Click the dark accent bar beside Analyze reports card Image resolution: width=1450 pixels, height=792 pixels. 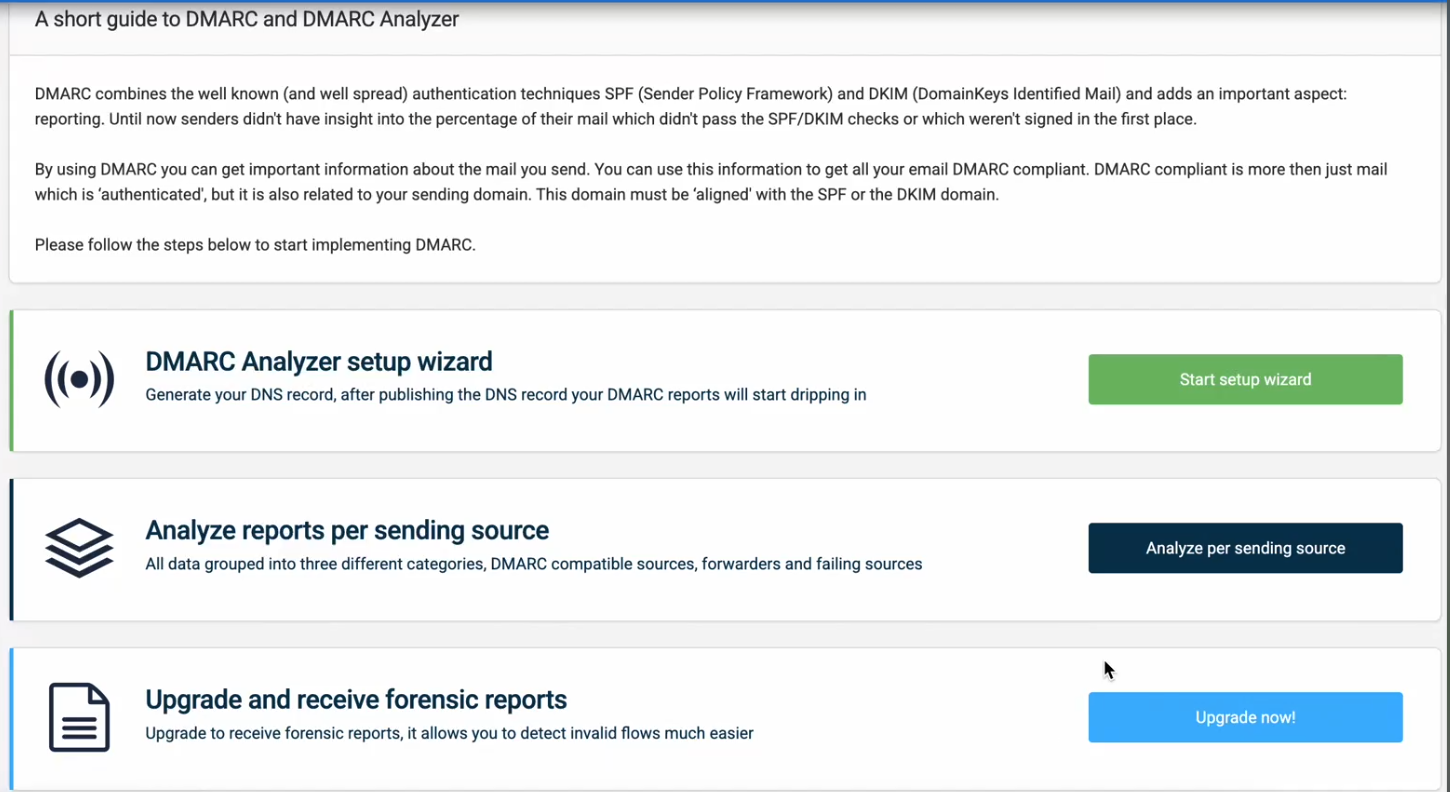coord(12,548)
